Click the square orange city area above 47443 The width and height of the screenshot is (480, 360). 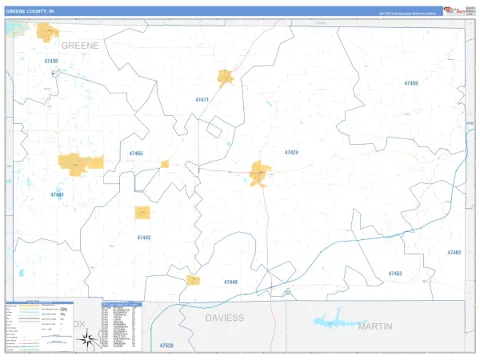(142, 213)
